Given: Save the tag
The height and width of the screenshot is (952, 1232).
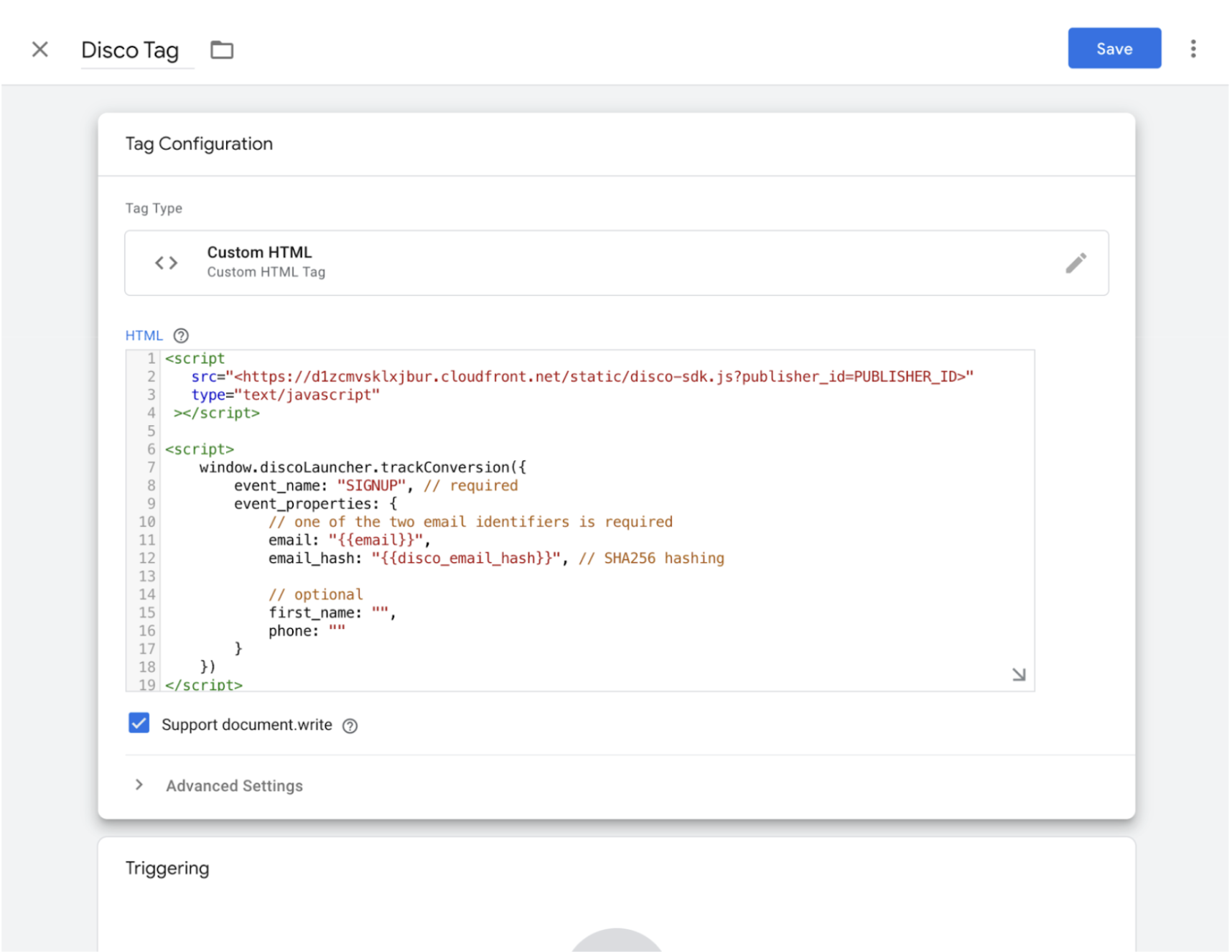Looking at the screenshot, I should (1114, 48).
